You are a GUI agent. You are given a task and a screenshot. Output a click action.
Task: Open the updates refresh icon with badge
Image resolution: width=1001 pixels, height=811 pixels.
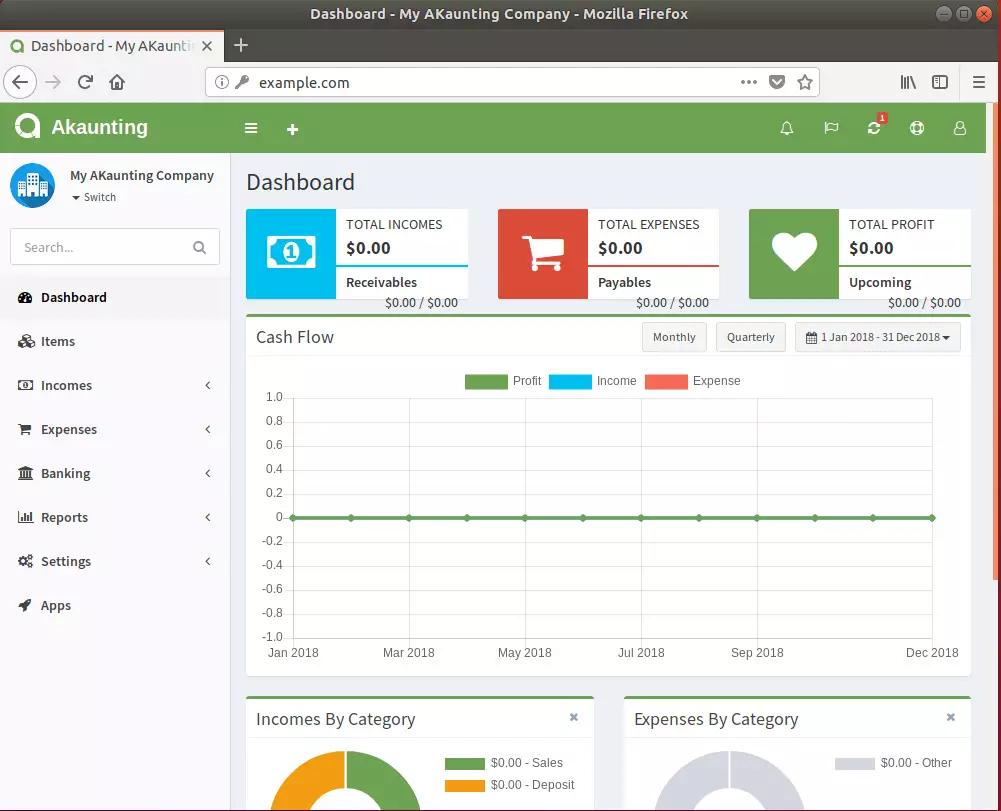[x=874, y=128]
